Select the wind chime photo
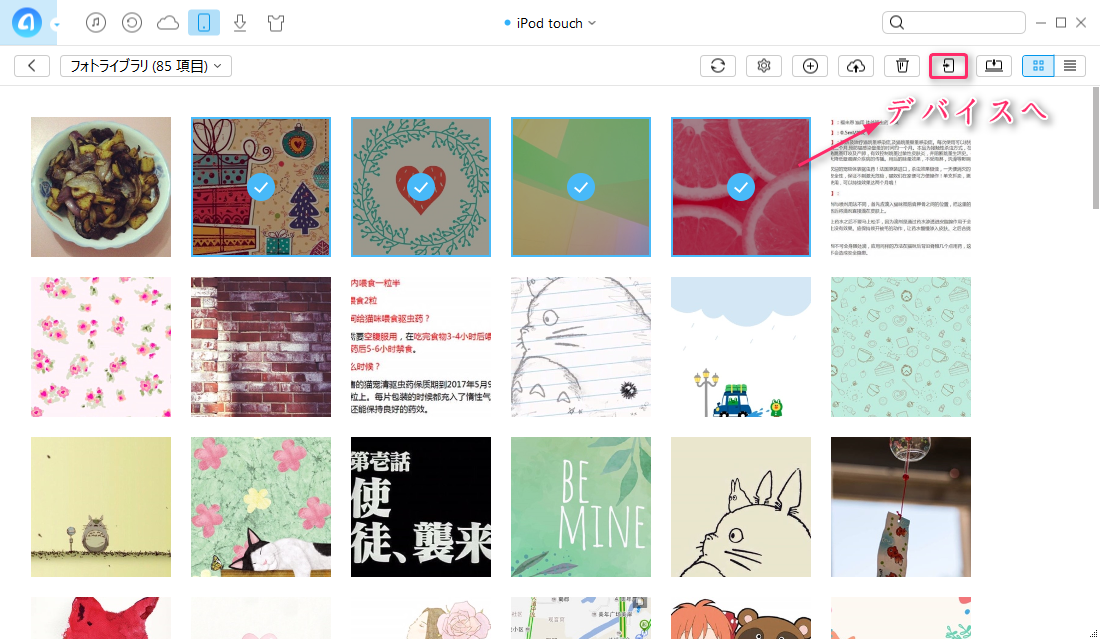Viewport: 1100px width, 640px height. (x=901, y=507)
